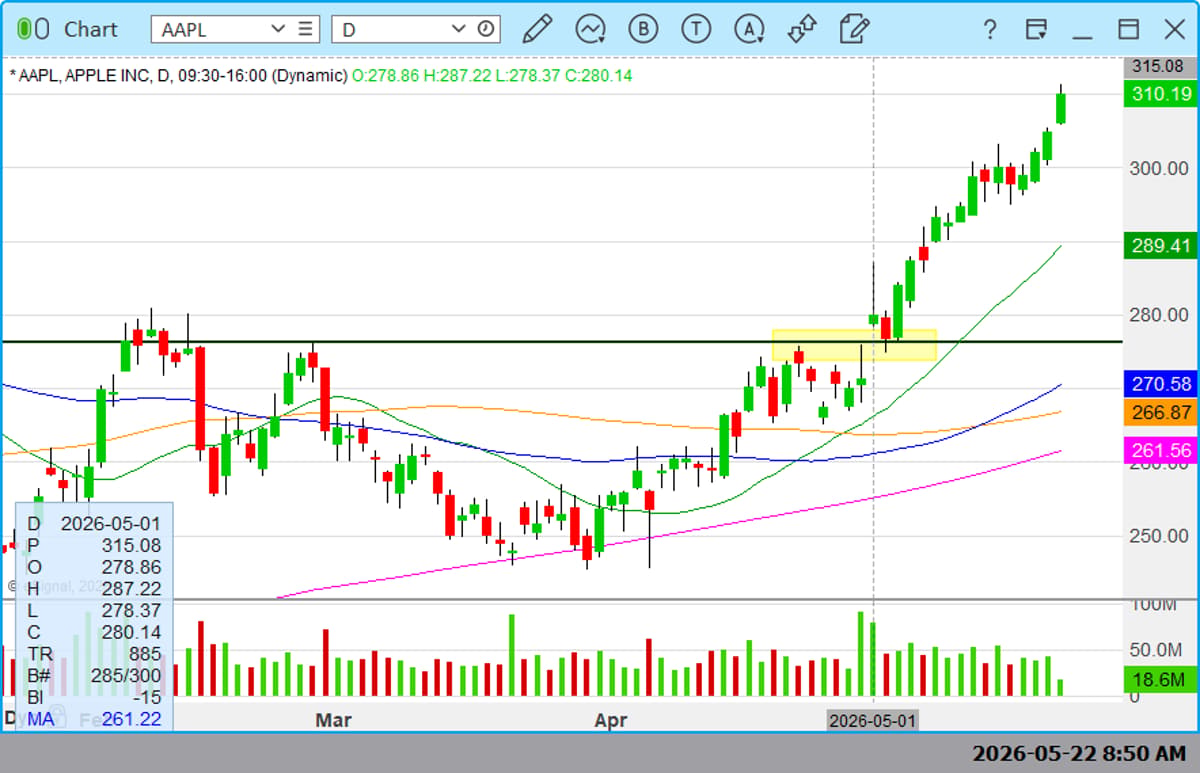
Task: Expand the D interval dropdown arrow
Action: click(459, 29)
